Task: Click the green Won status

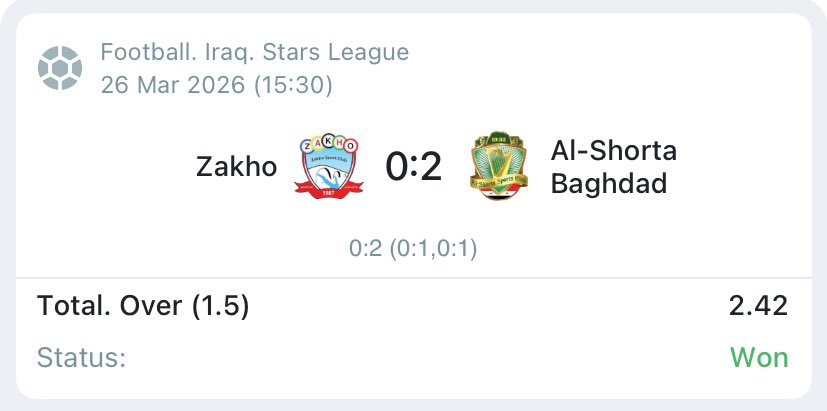Action: [759, 358]
